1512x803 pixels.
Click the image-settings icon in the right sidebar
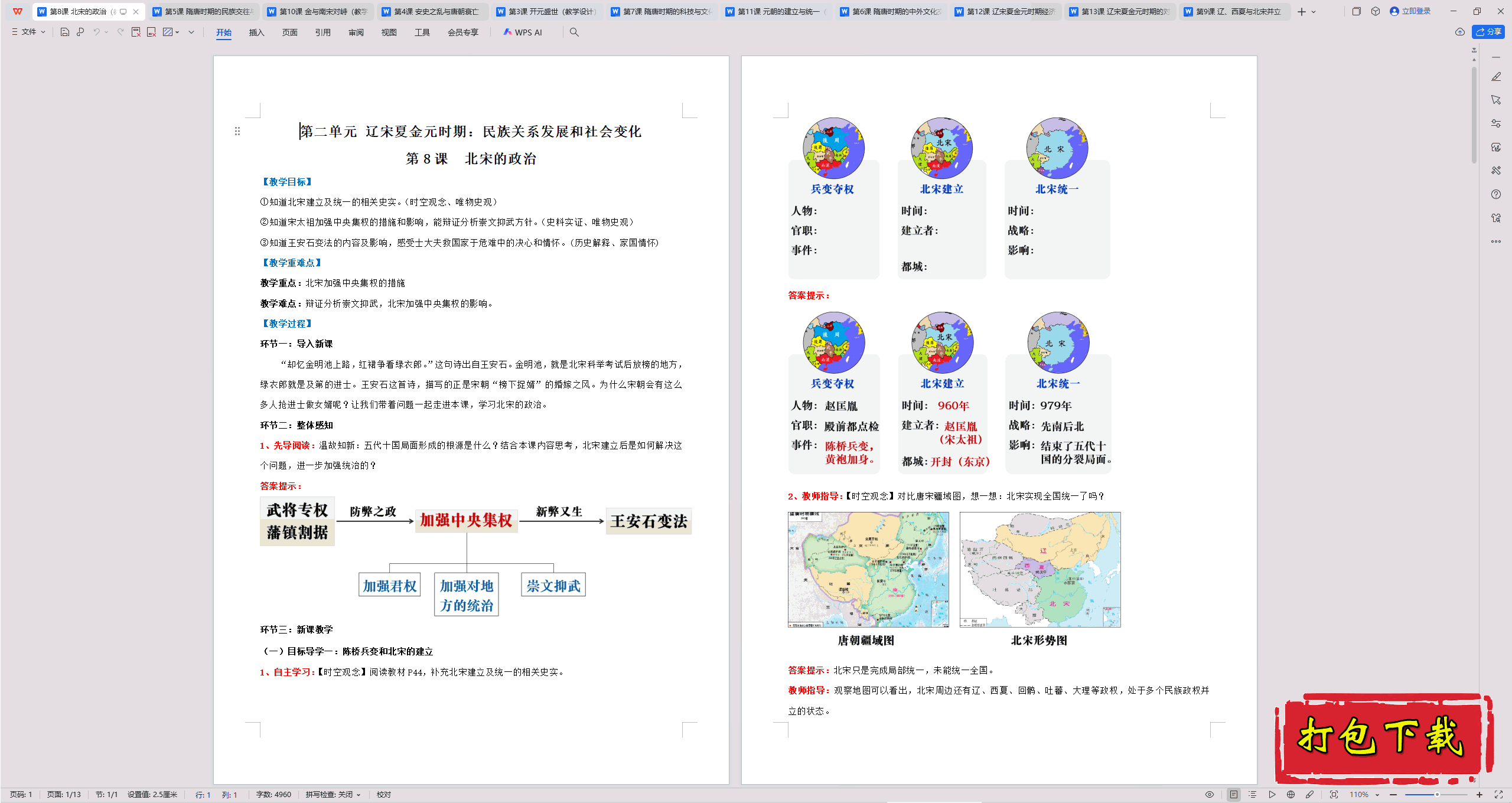pos(1496,218)
